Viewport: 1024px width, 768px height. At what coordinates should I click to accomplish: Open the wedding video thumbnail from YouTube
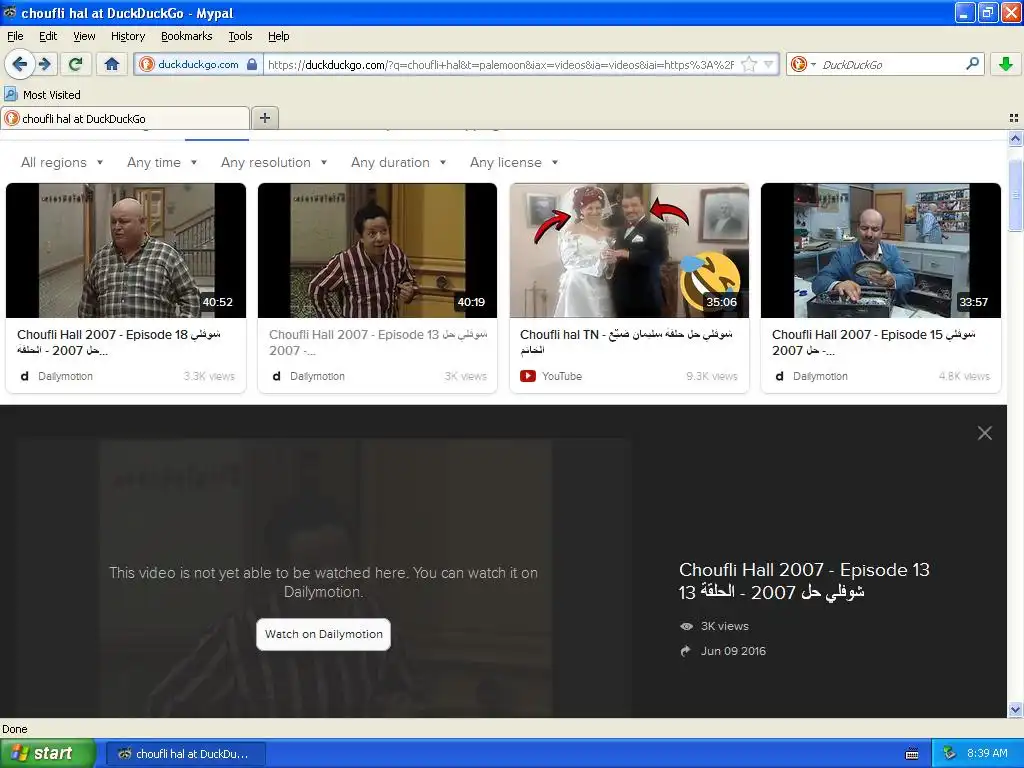tap(629, 251)
